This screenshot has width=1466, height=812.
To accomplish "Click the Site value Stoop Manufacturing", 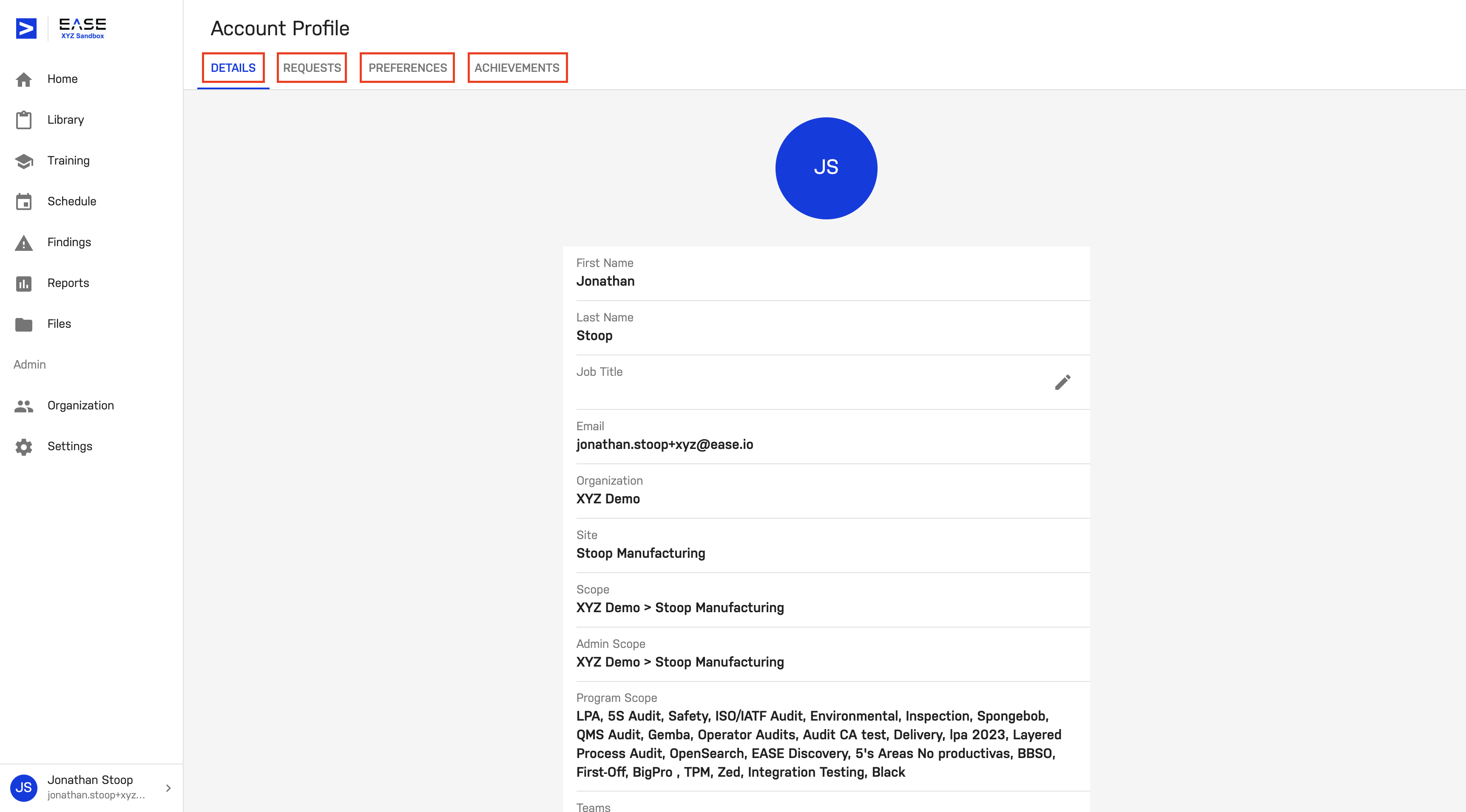I will (640, 553).
